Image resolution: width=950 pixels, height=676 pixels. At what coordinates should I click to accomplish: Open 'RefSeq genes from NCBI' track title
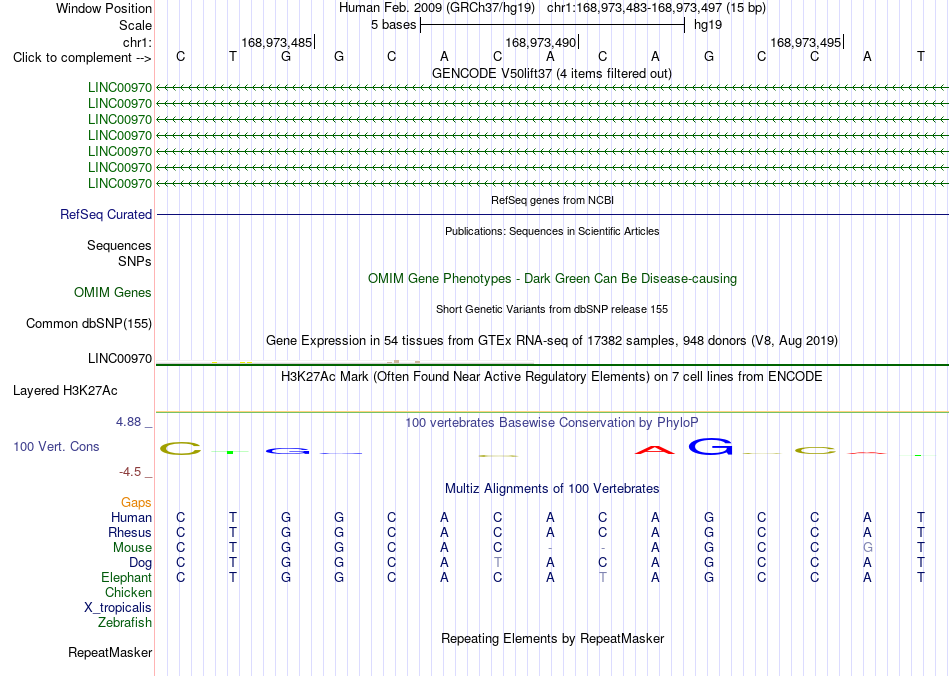click(x=553, y=200)
